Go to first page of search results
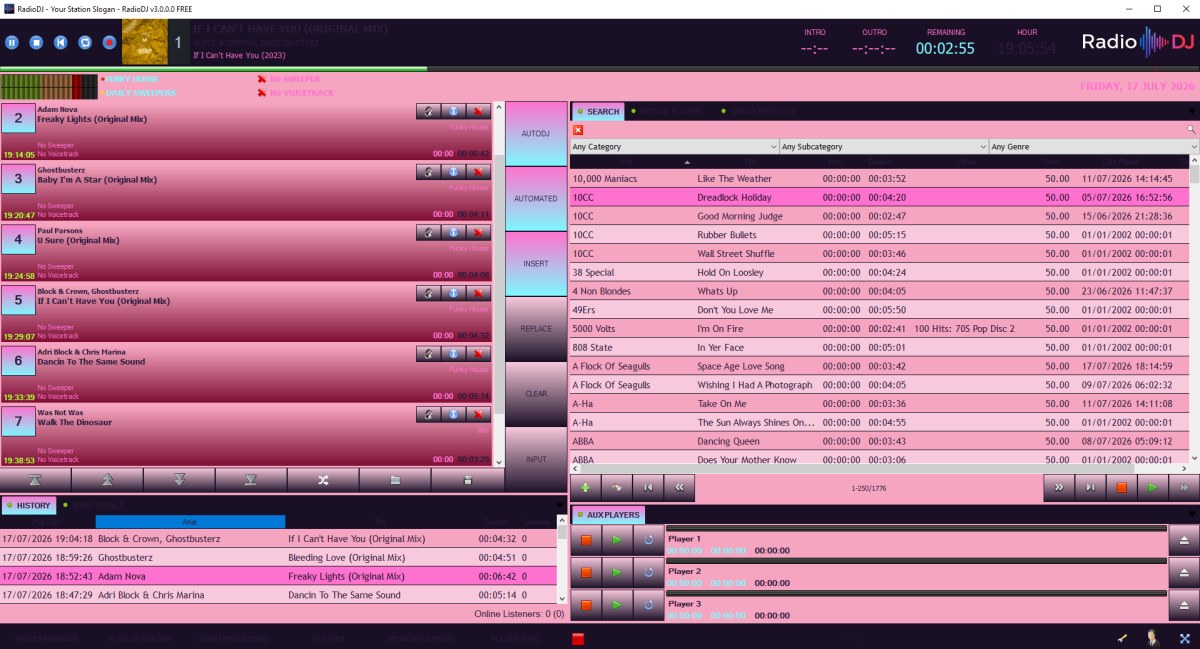 (647, 487)
